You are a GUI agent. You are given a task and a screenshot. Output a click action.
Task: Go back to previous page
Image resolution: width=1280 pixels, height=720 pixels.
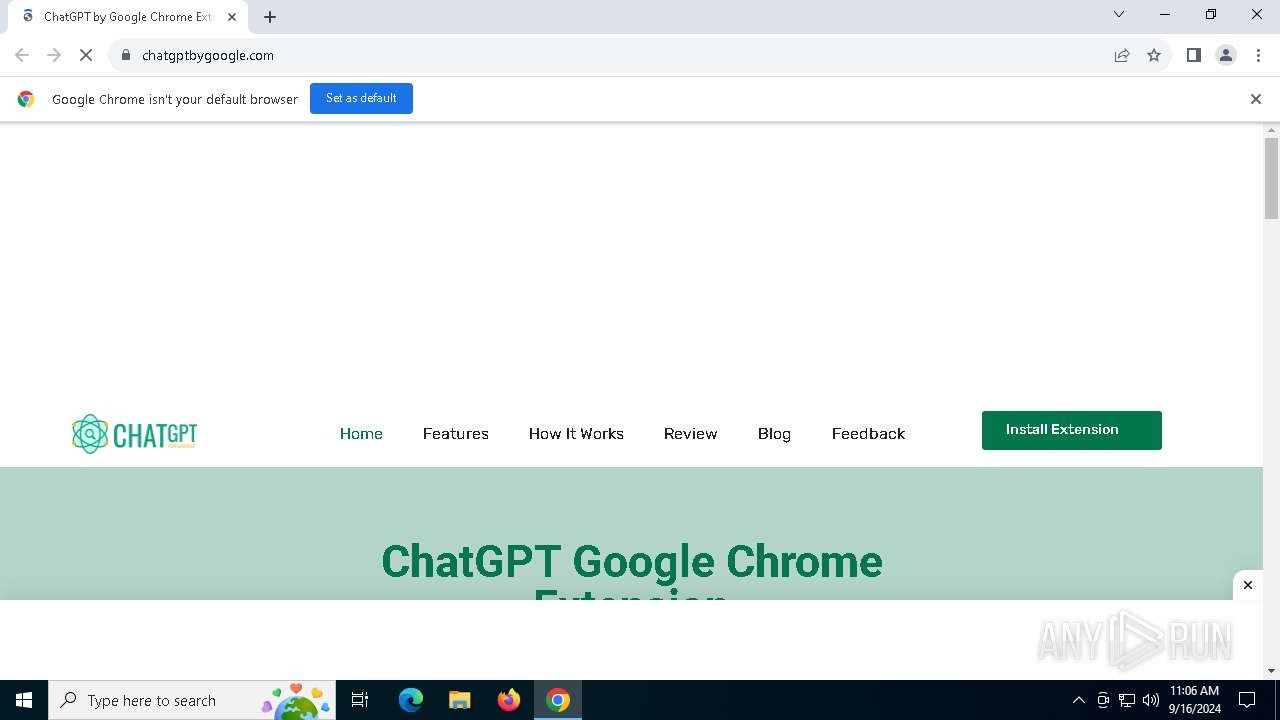(22, 55)
